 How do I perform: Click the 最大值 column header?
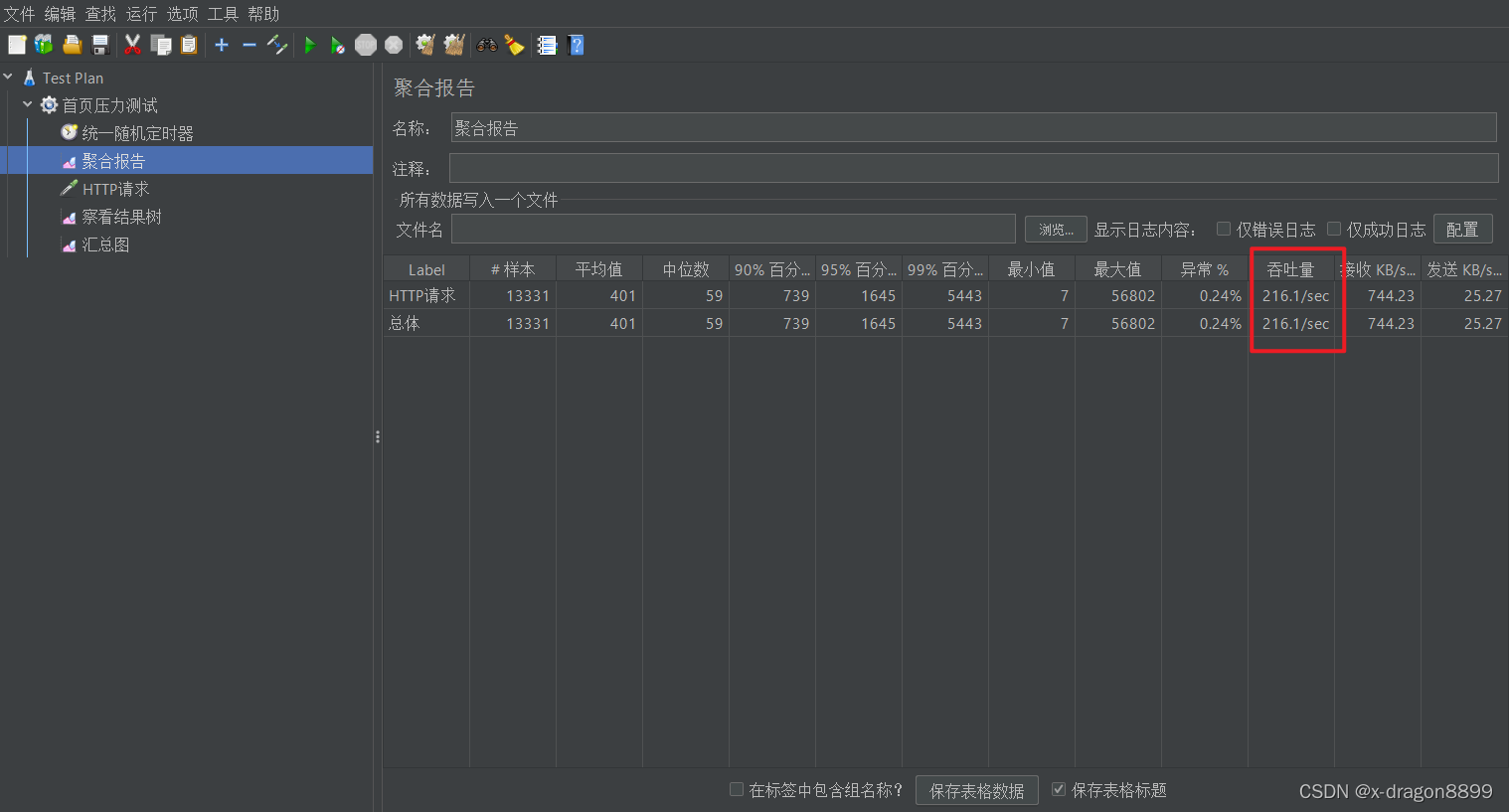[x=1118, y=269]
